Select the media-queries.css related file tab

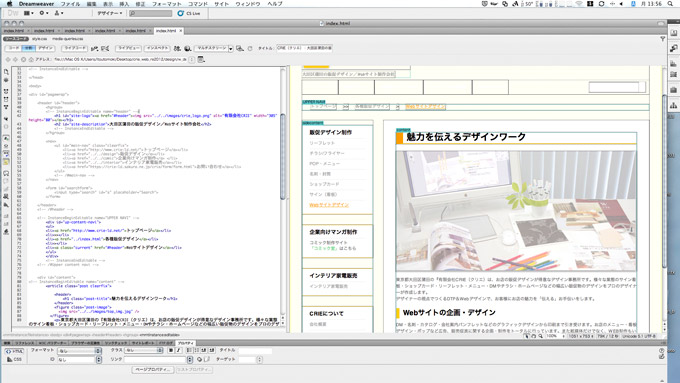[x=68, y=39]
